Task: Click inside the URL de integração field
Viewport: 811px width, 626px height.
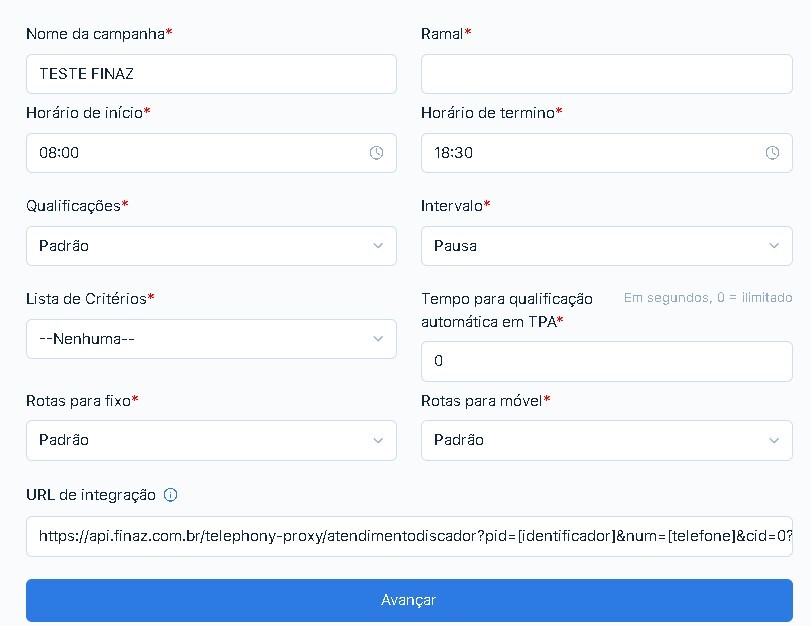Action: [409, 536]
